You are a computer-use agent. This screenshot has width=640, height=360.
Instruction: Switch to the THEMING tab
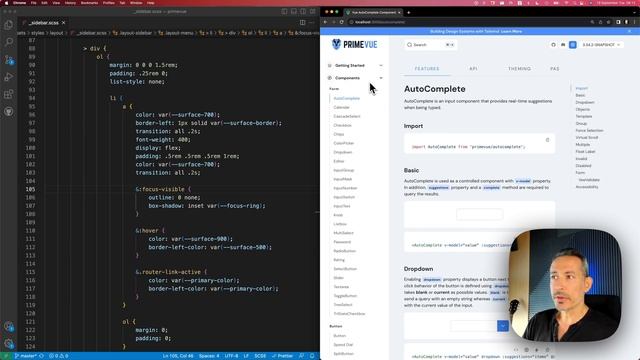point(519,69)
